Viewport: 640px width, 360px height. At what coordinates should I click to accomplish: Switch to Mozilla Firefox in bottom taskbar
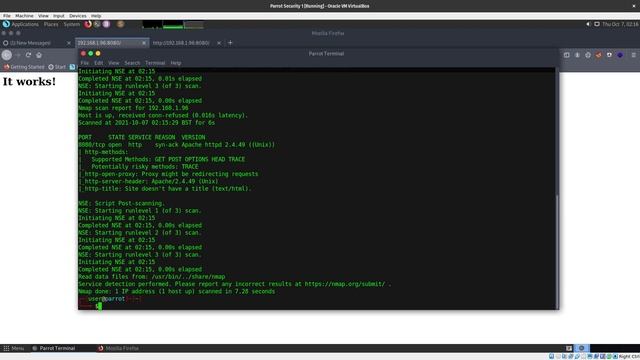click(x=118, y=348)
